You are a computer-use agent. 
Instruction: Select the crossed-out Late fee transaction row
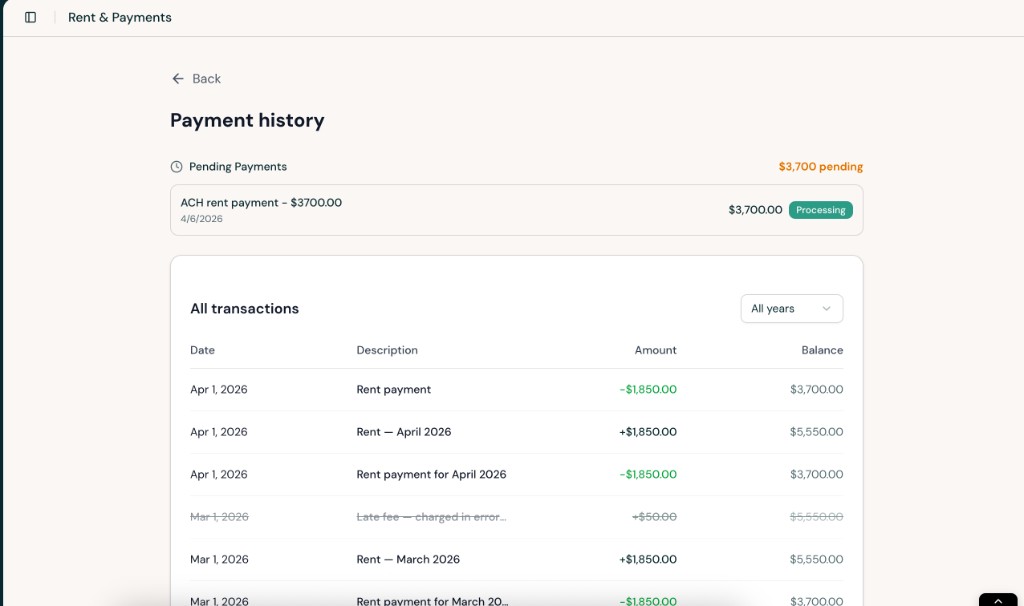click(516, 516)
